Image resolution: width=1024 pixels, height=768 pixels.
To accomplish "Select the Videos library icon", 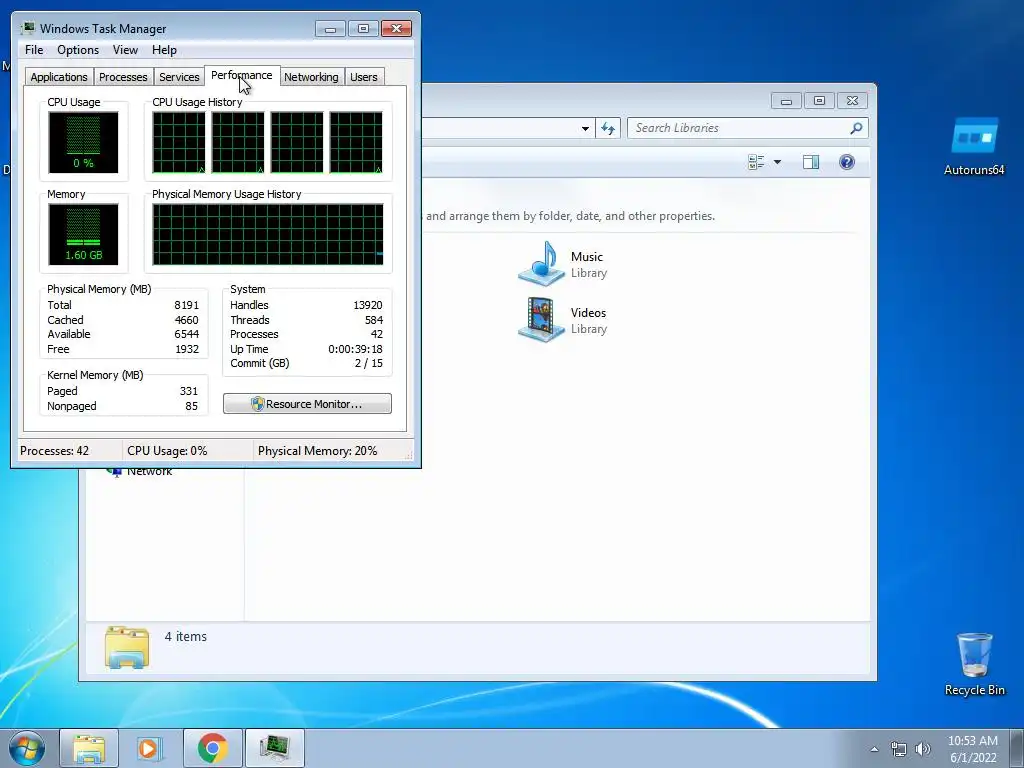I will point(541,320).
